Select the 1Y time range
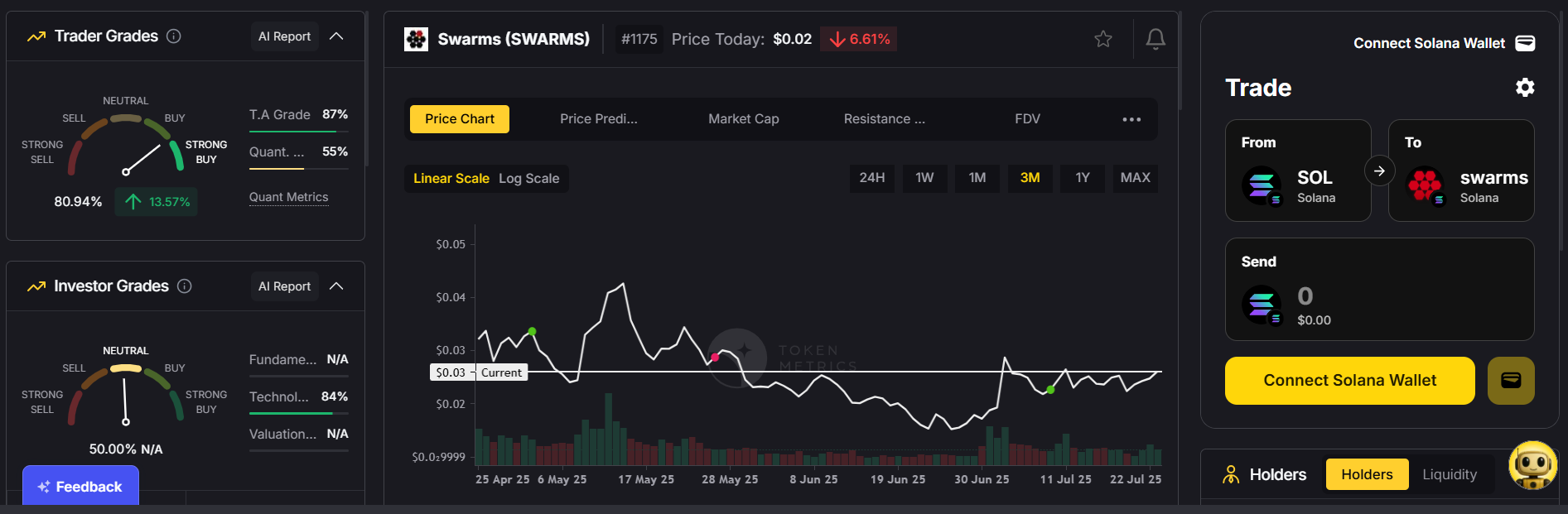 (x=1083, y=178)
